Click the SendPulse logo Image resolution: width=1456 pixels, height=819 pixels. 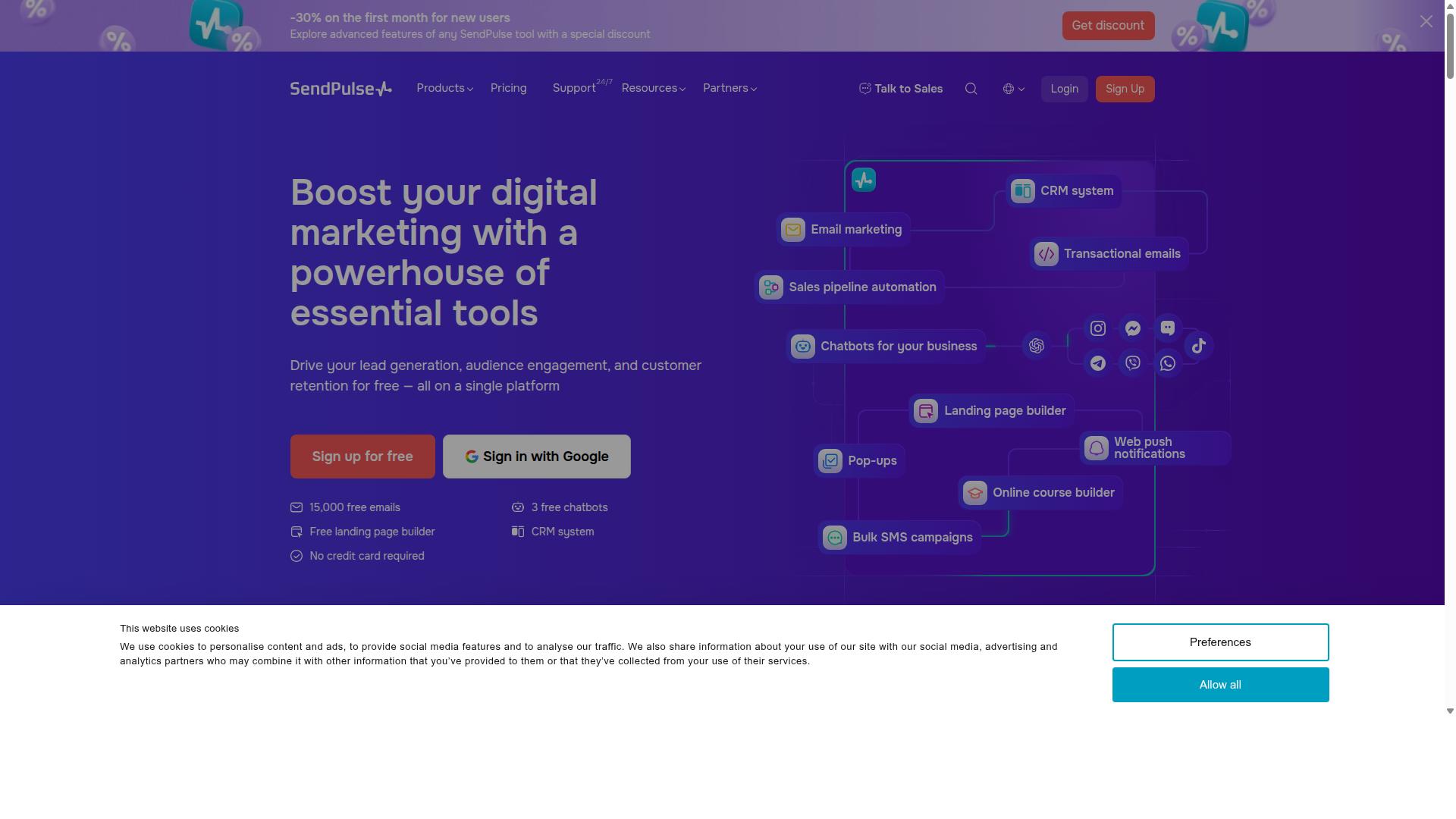pyautogui.click(x=340, y=89)
